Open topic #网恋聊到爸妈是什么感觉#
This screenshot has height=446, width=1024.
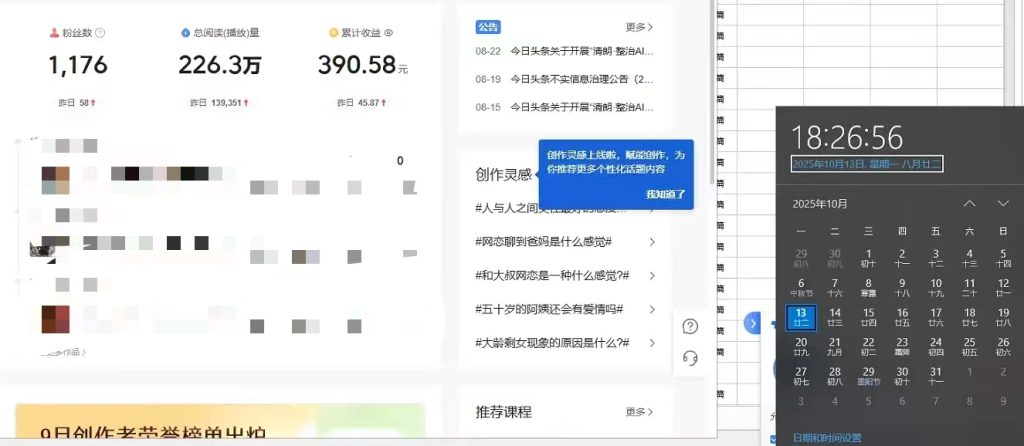(544, 242)
